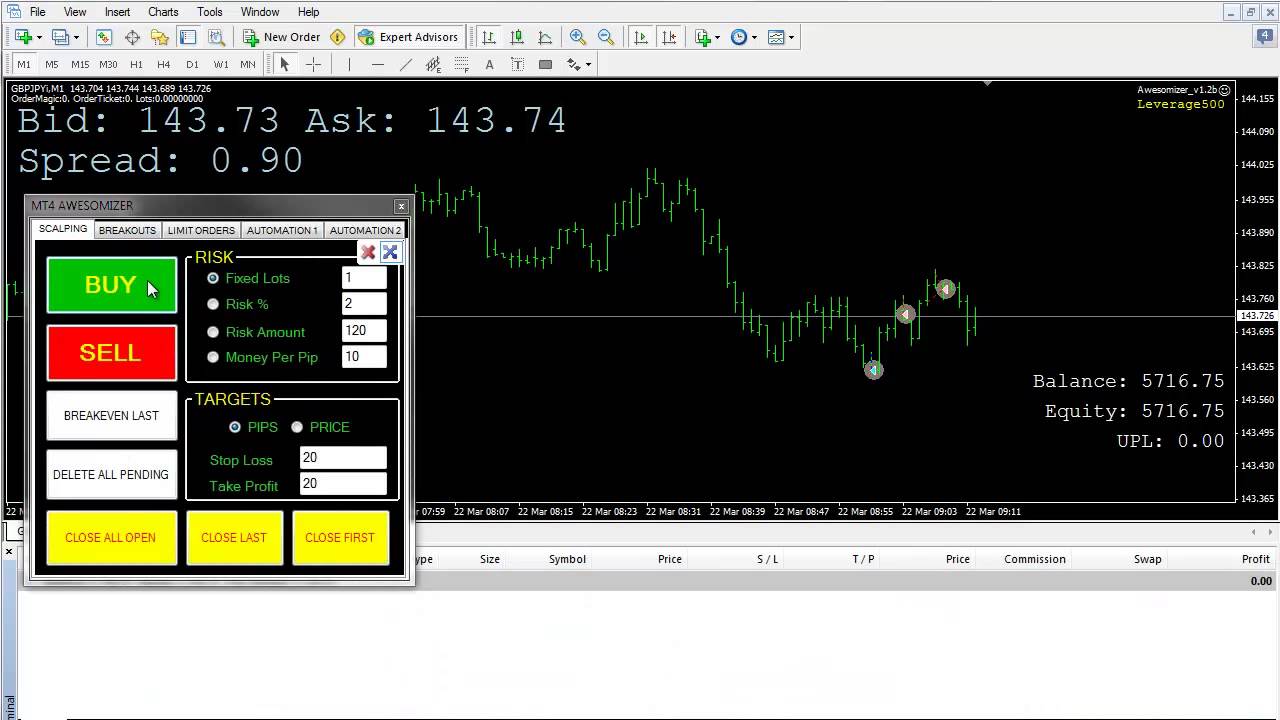1280x720 pixels.
Task: Open the Charts menu
Action: [x=163, y=12]
